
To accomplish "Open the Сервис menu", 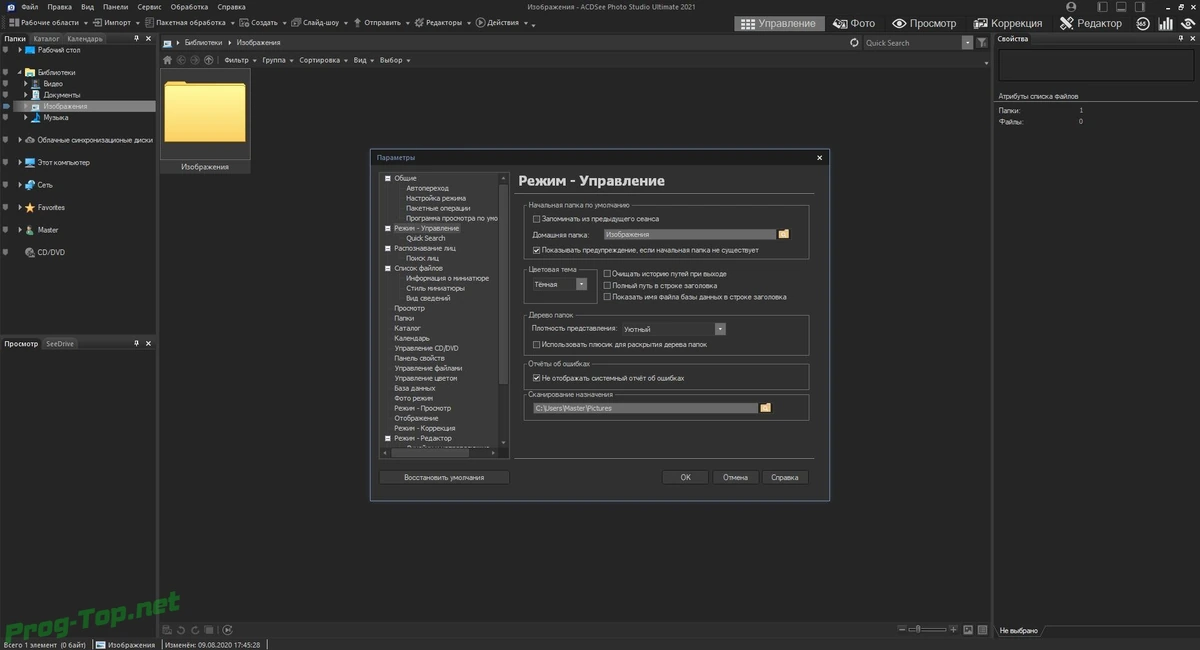I will coord(149,7).
